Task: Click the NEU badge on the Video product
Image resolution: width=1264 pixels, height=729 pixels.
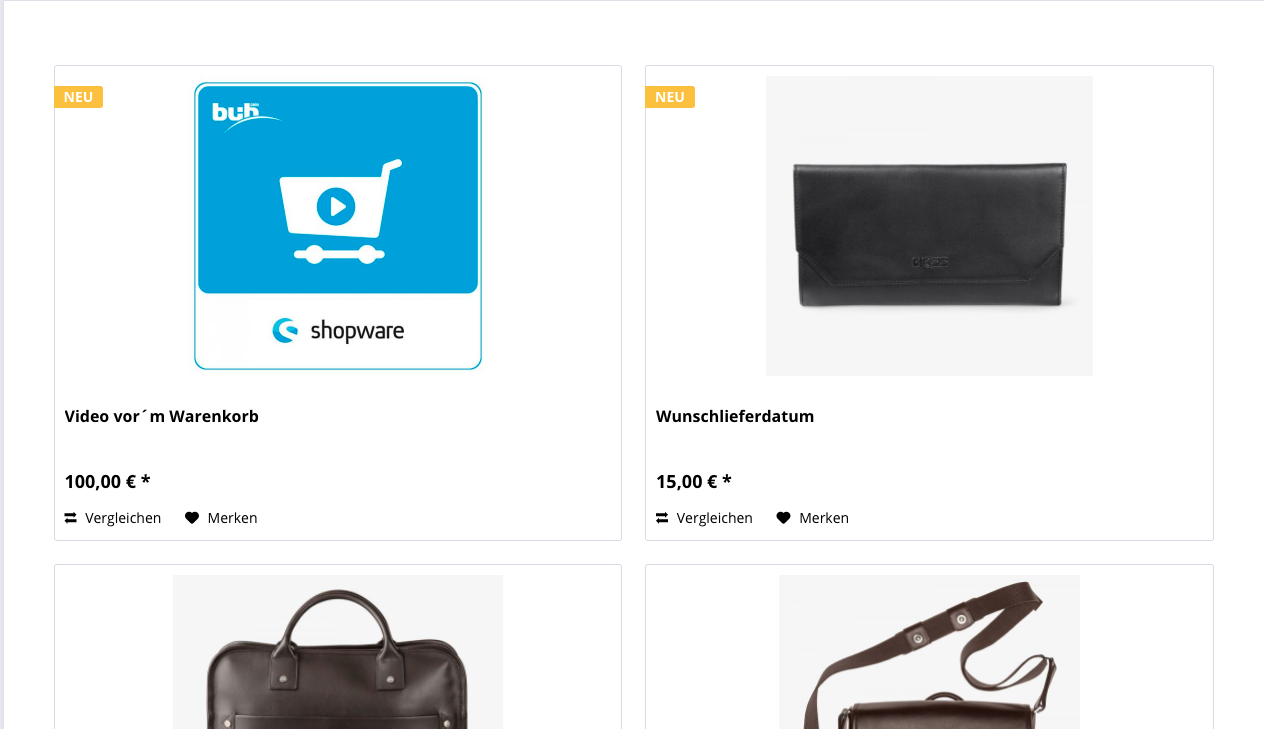Action: coord(78,97)
